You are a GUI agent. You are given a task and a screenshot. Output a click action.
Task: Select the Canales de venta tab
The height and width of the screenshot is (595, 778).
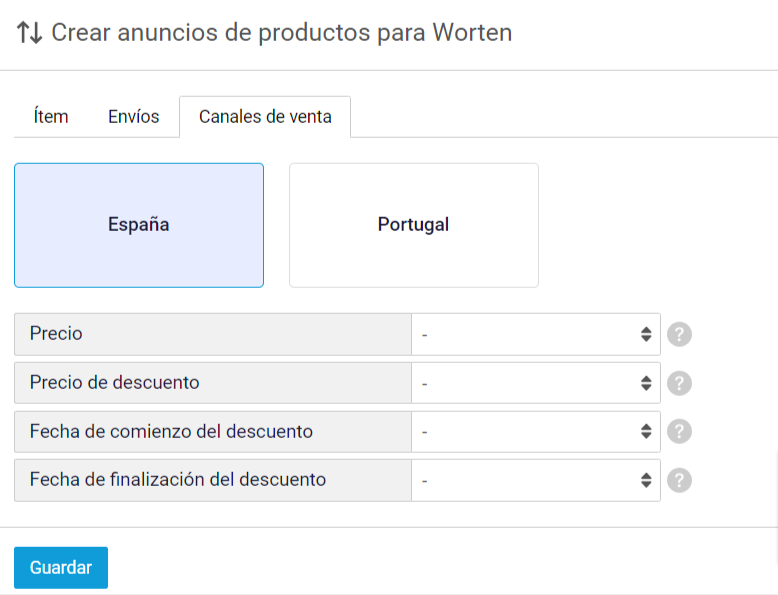click(x=265, y=117)
